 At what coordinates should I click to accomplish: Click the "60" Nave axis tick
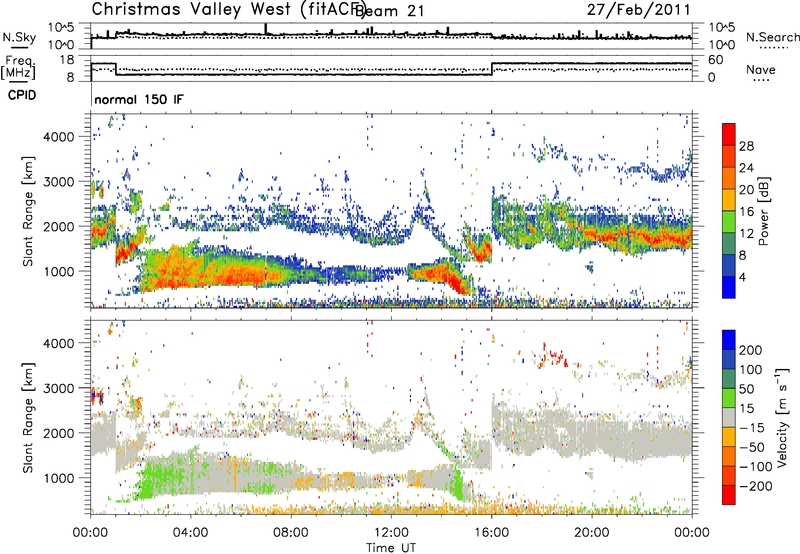[x=716, y=60]
